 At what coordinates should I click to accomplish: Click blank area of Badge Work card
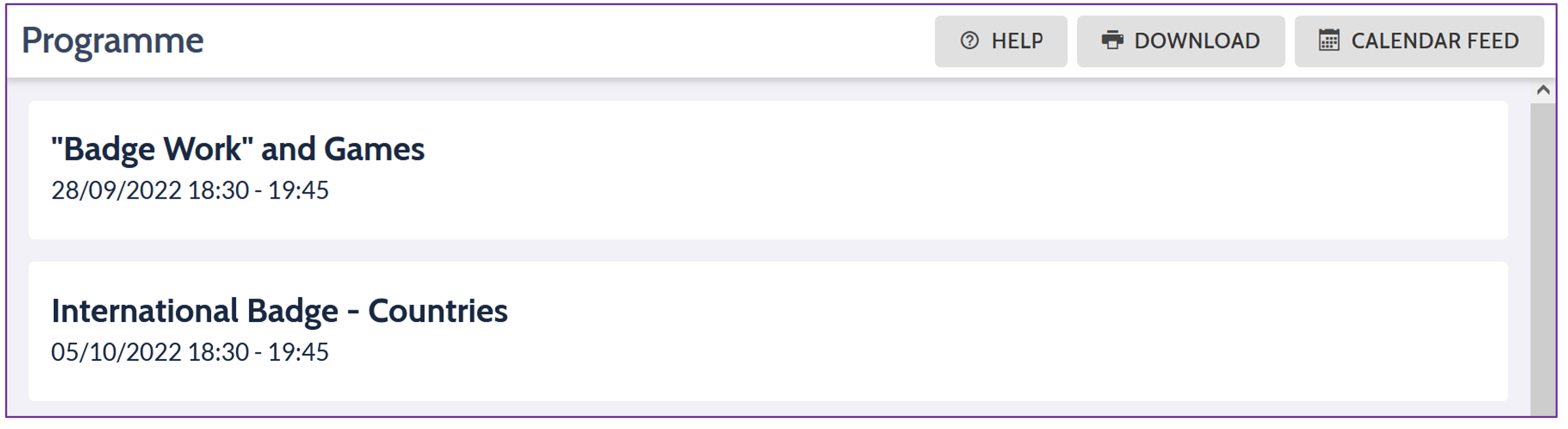918,171
